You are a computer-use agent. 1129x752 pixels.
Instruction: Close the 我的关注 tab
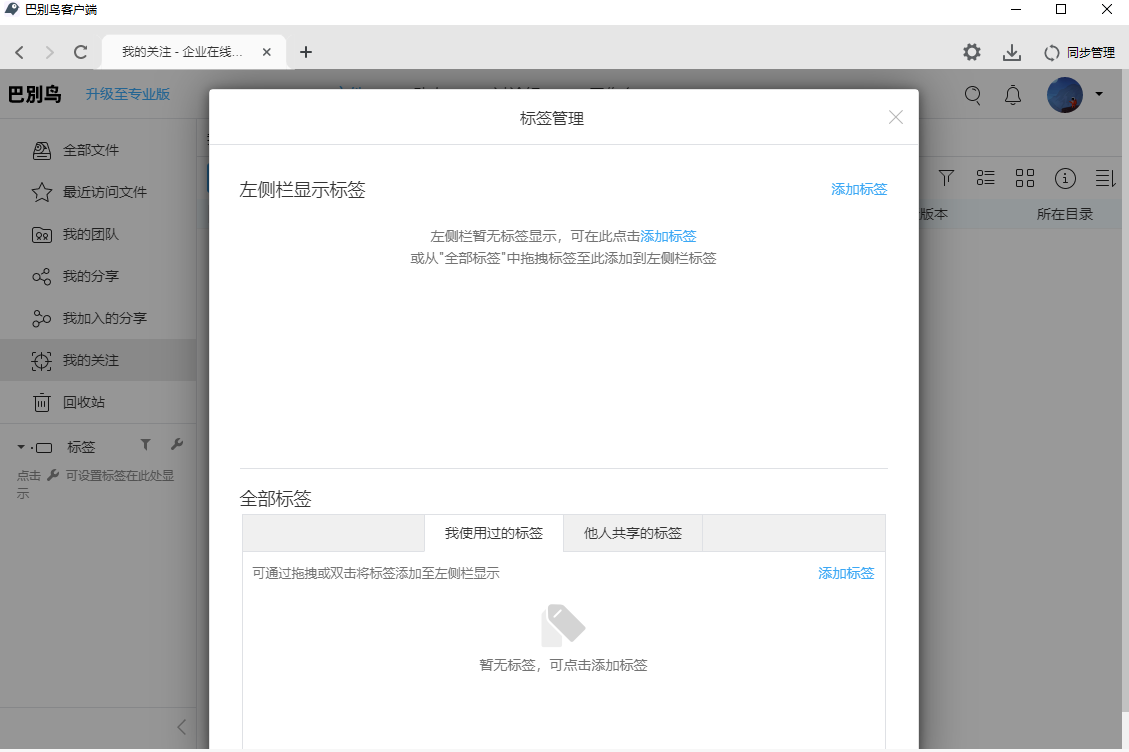click(266, 52)
